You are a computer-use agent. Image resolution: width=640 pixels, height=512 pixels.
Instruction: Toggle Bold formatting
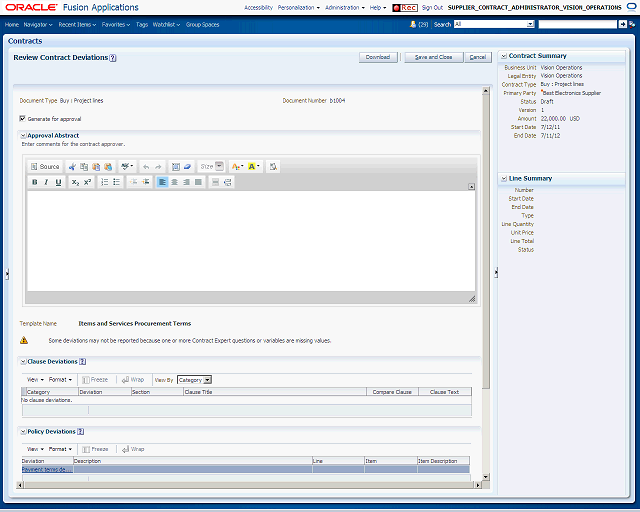35,182
